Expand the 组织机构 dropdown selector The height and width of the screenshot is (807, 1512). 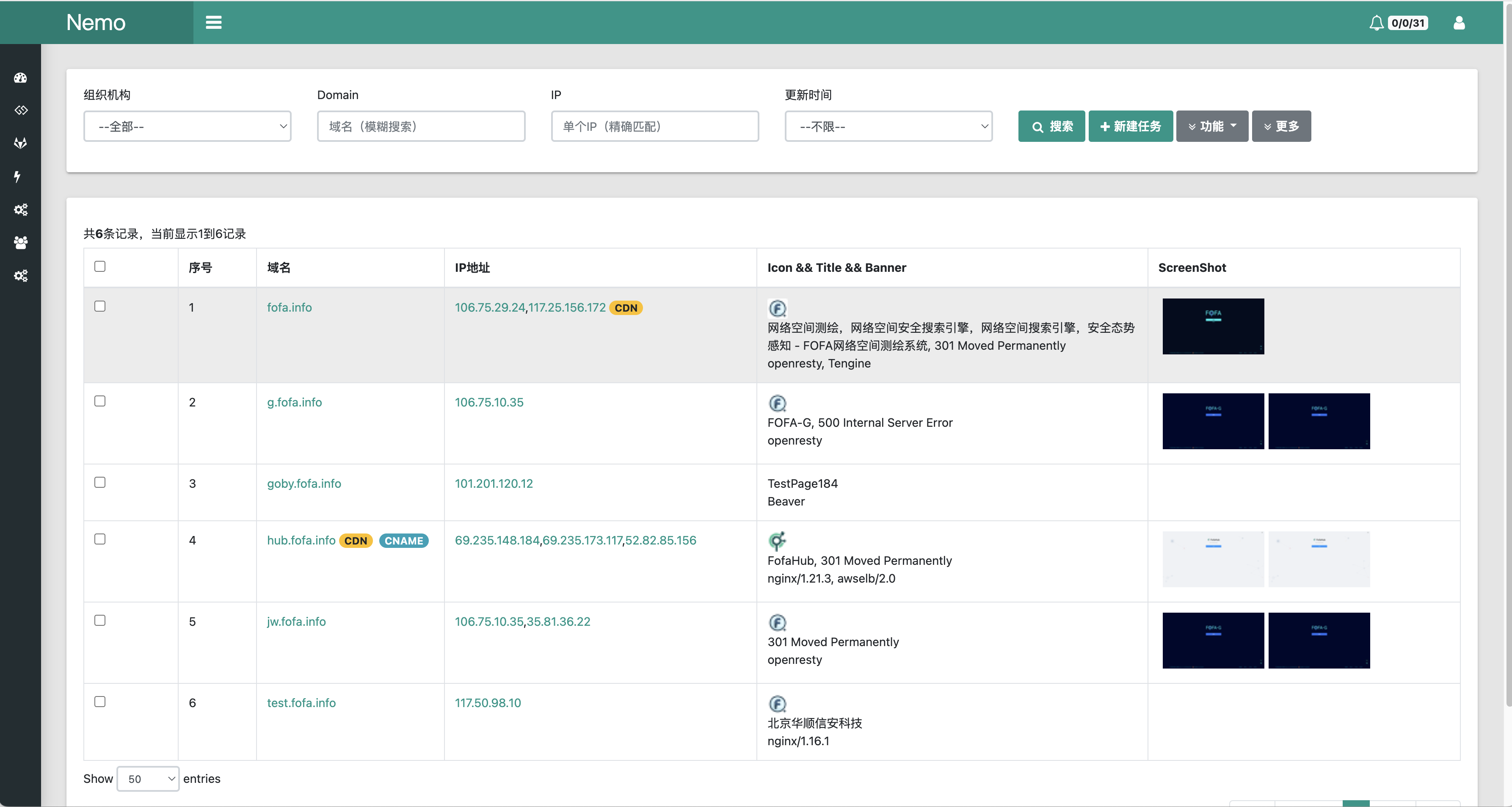pos(187,126)
